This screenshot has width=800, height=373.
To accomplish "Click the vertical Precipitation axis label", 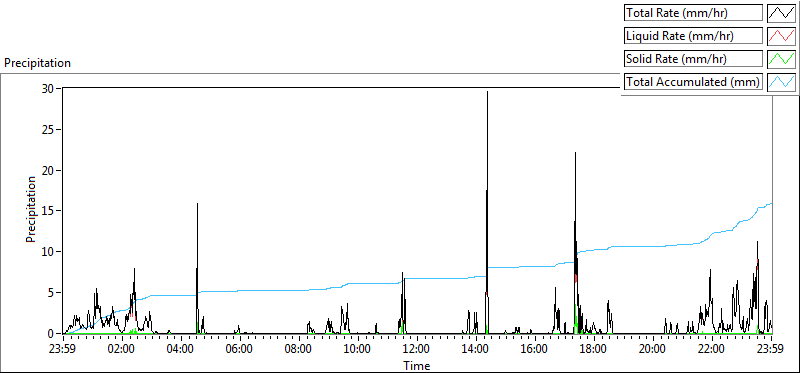I will [x=31, y=209].
